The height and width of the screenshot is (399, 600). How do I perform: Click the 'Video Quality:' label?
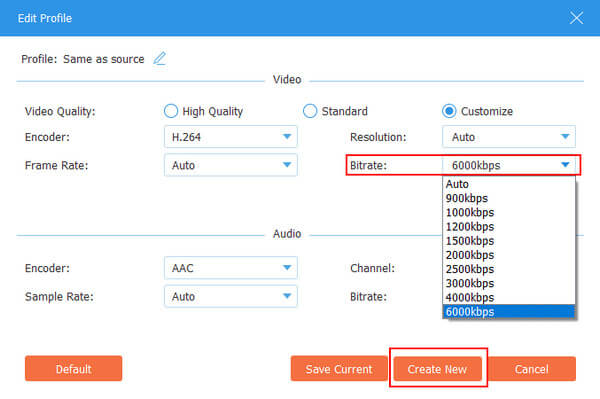click(60, 111)
